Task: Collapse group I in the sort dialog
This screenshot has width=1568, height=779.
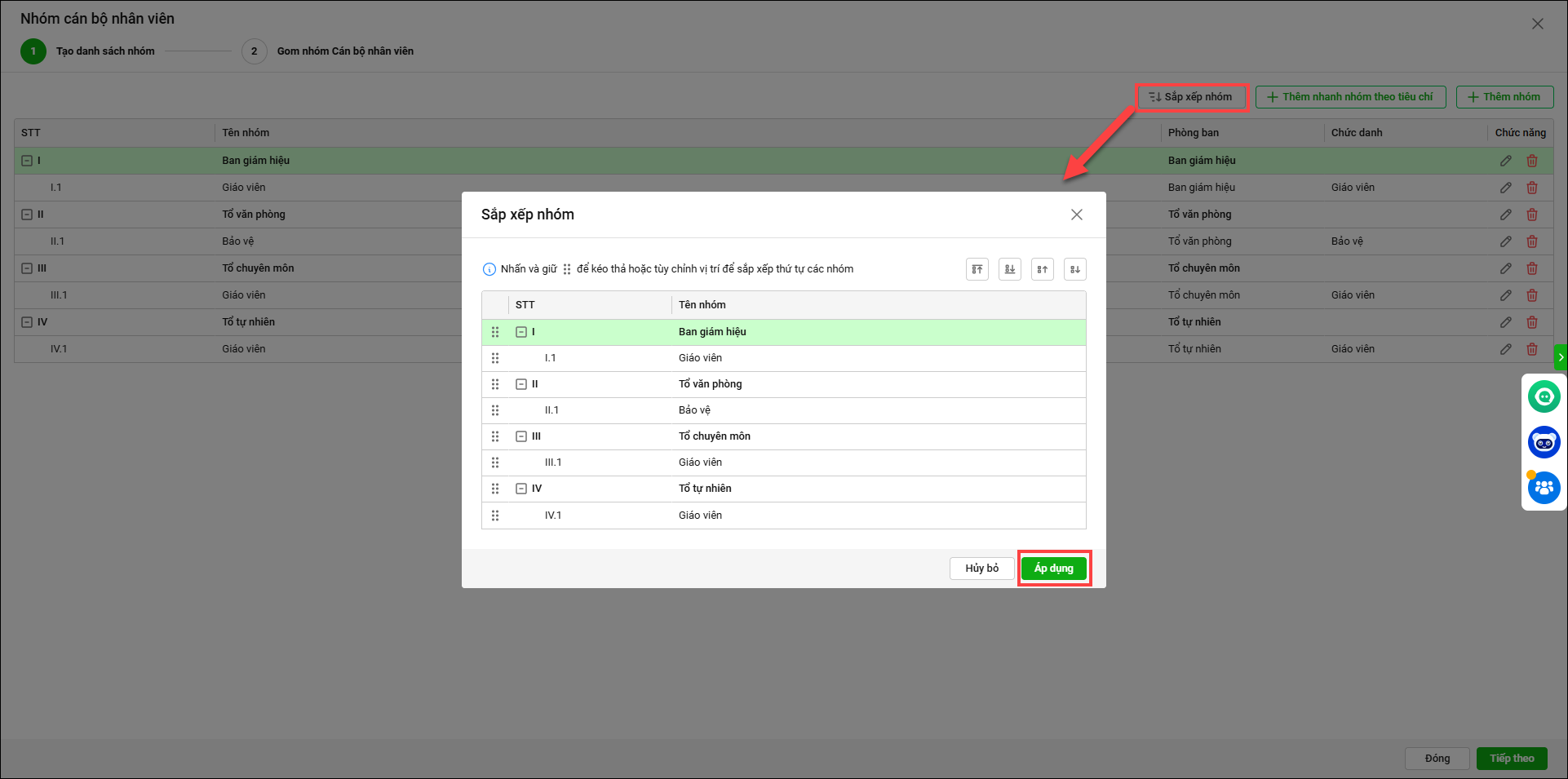Action: click(521, 332)
